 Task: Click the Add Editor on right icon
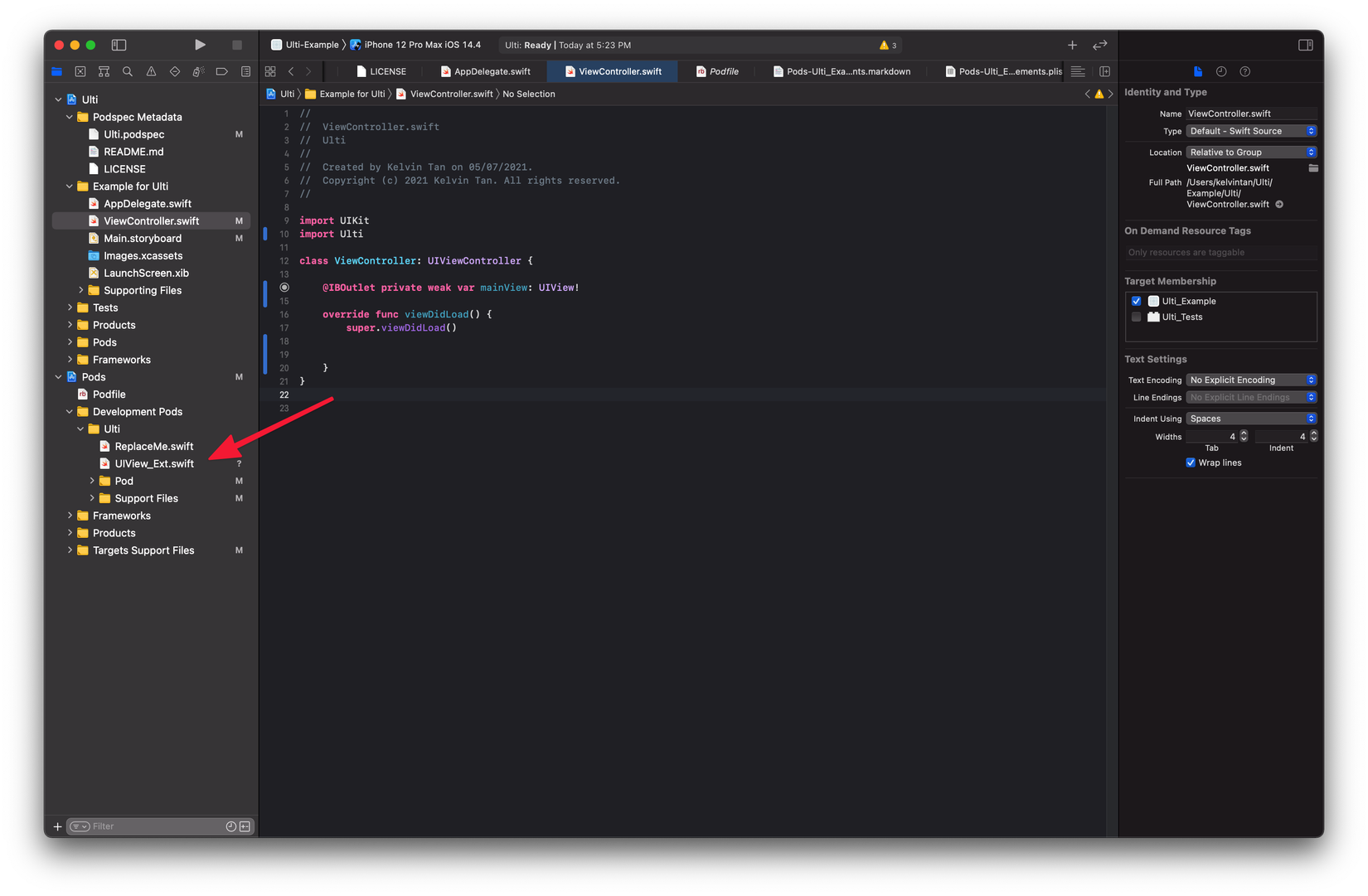[1104, 72]
